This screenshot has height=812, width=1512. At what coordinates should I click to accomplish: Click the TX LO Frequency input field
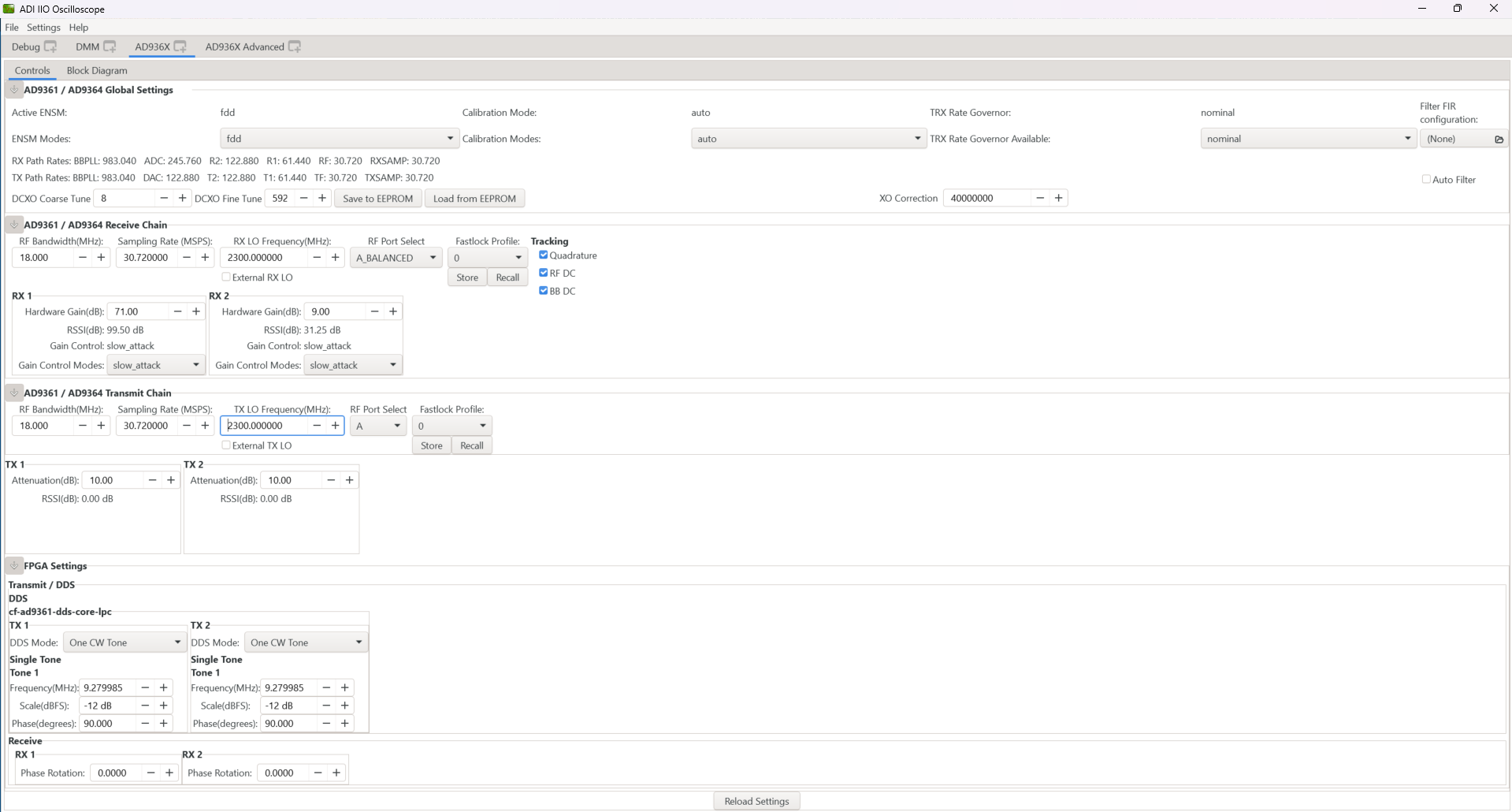(x=264, y=426)
